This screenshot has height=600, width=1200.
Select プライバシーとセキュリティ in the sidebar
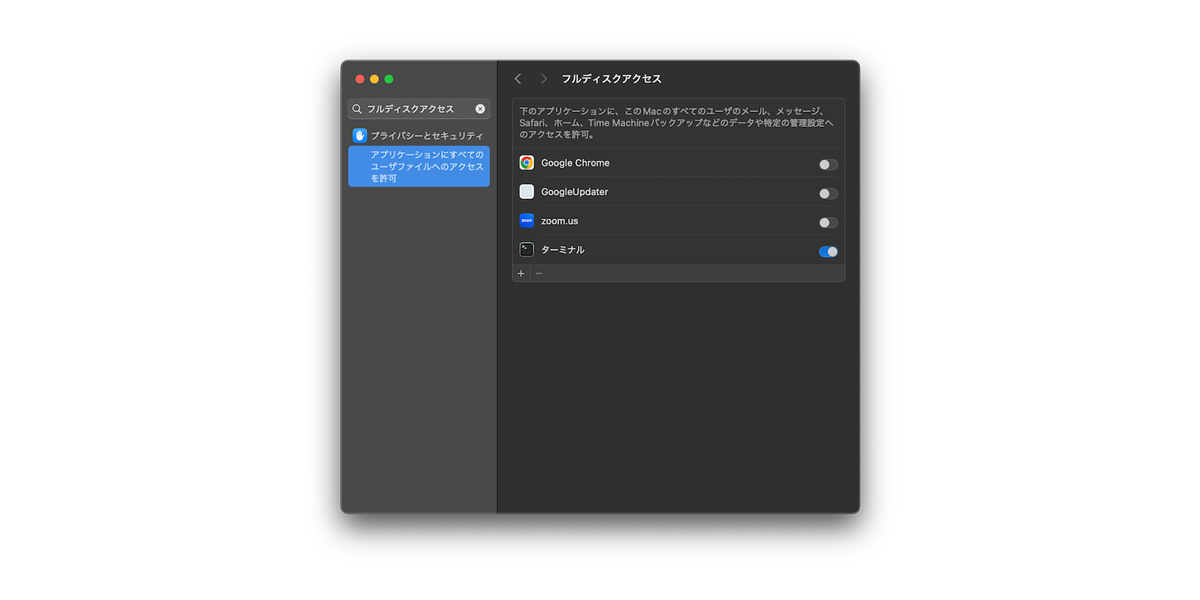click(419, 135)
